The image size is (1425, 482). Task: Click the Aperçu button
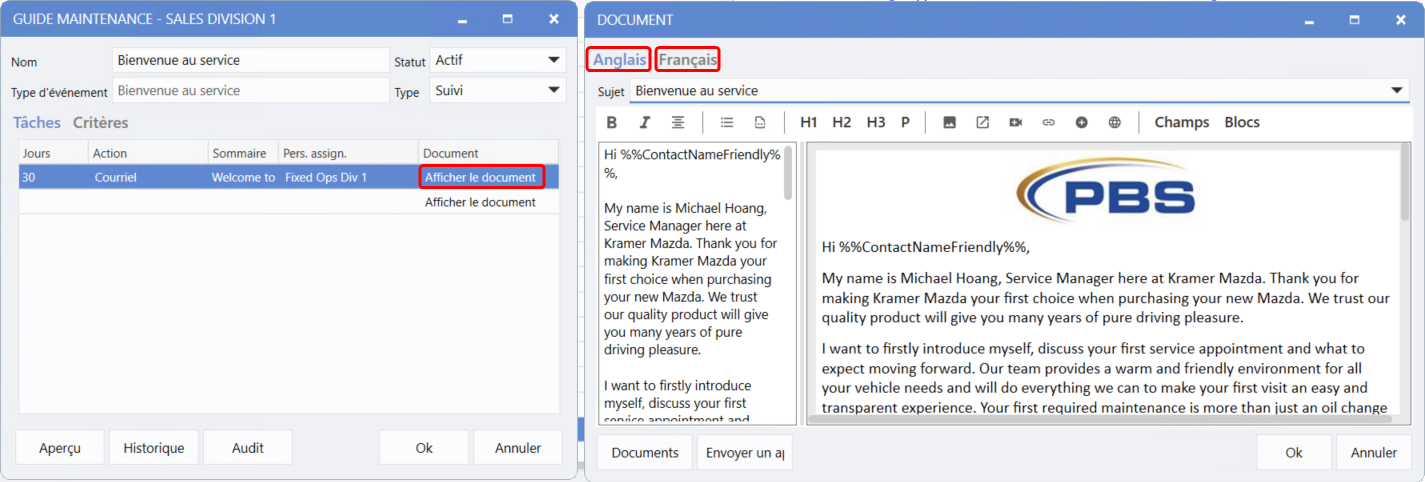pyautogui.click(x=60, y=448)
